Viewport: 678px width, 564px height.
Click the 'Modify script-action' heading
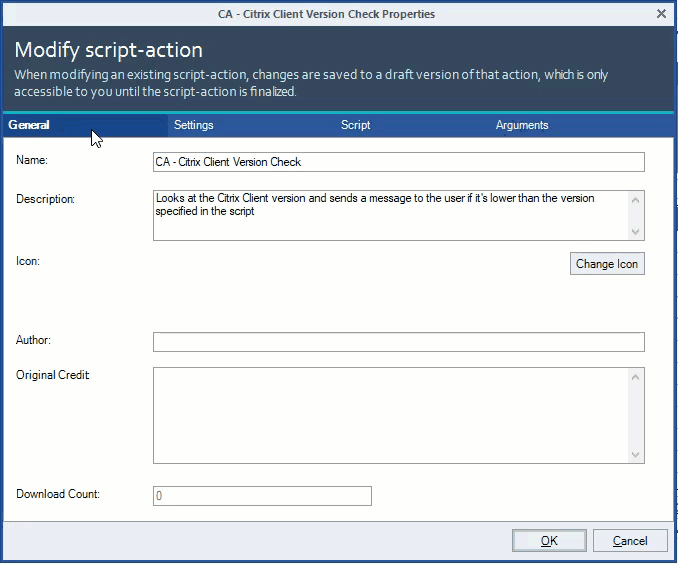click(109, 50)
